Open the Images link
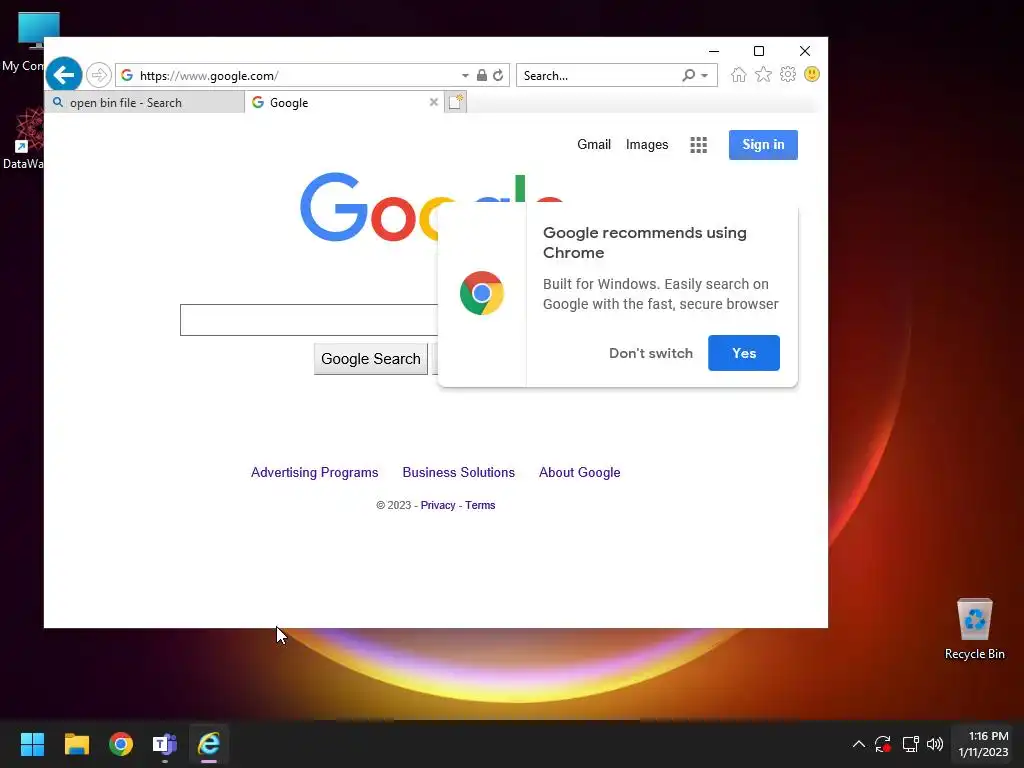 (x=647, y=144)
